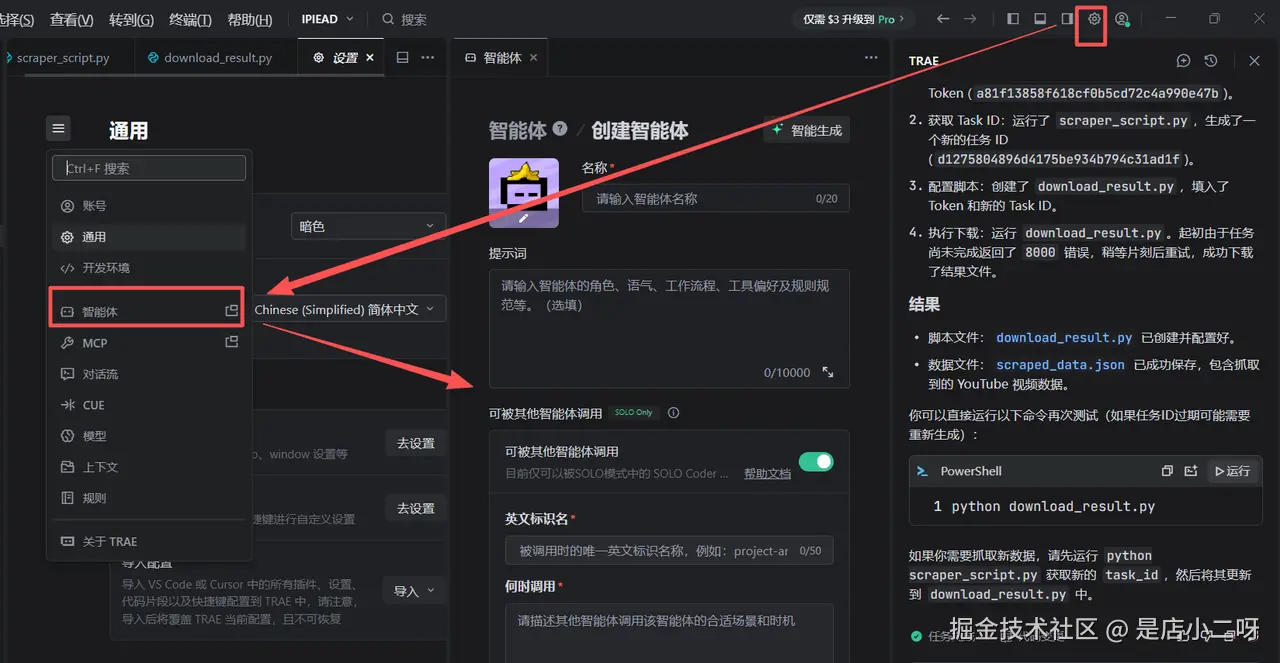Switch to the scraper_script.py tab
This screenshot has height=663, width=1280.
tap(62, 58)
